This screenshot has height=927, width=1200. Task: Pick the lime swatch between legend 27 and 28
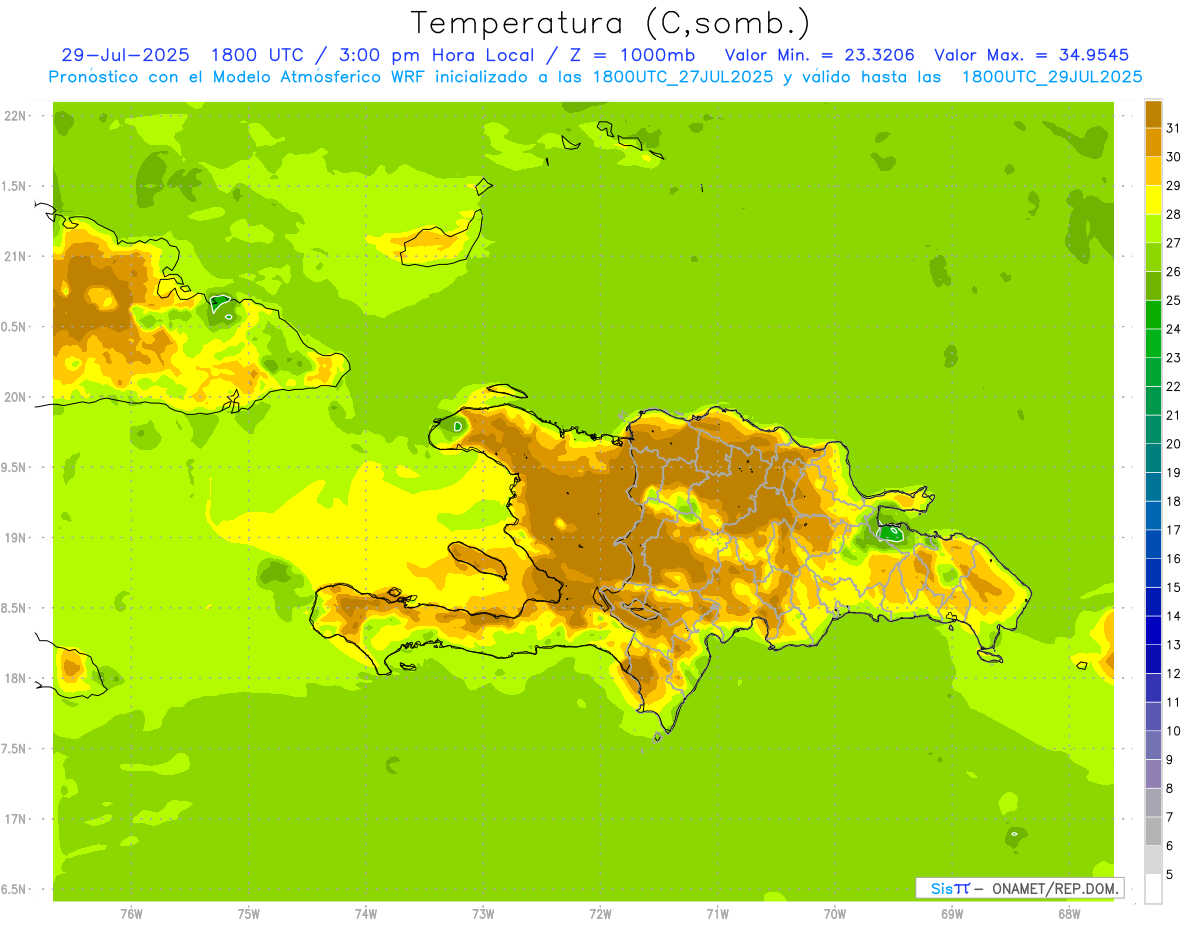tap(1153, 228)
